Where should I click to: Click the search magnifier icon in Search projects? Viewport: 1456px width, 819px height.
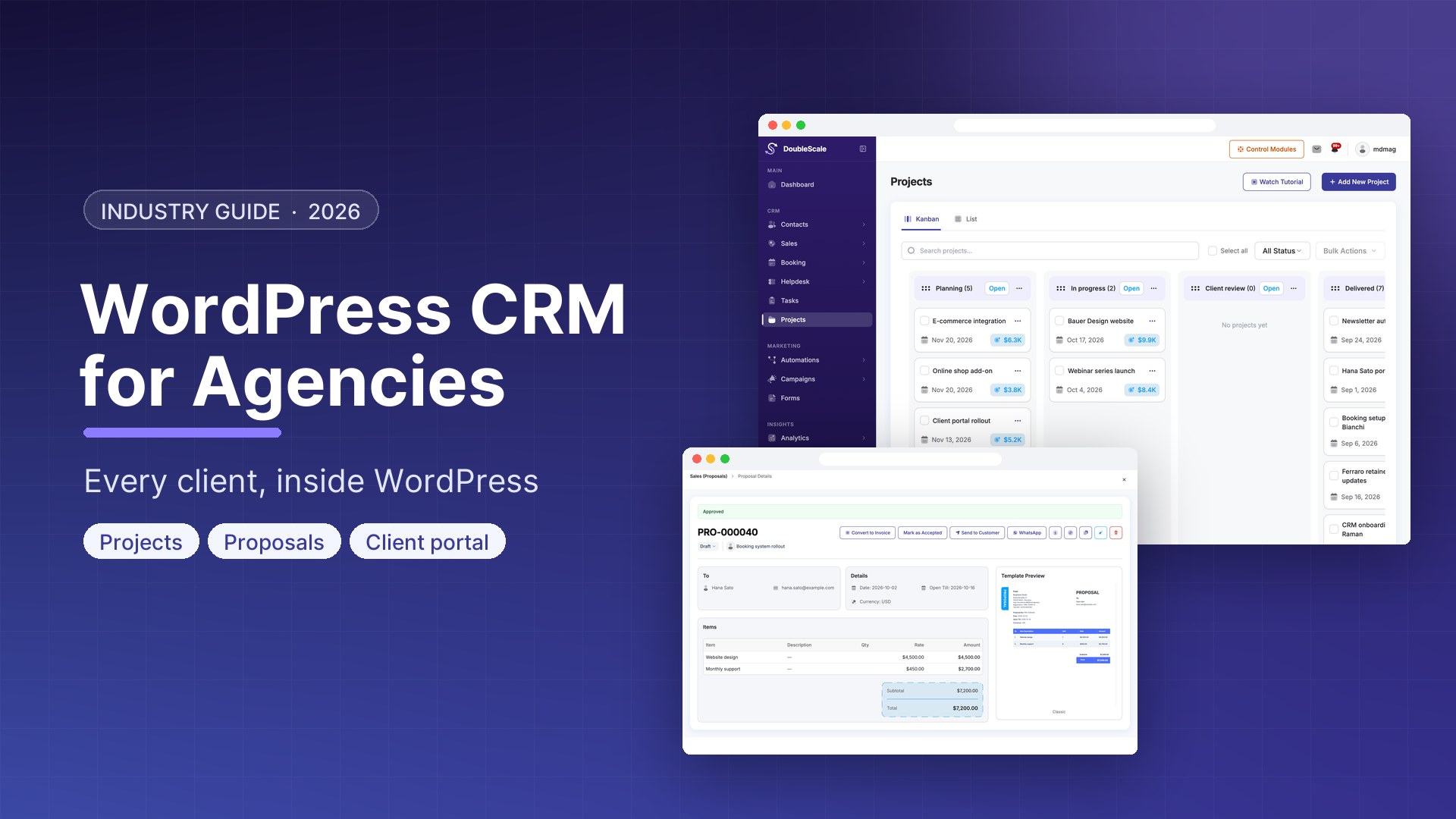[911, 251]
